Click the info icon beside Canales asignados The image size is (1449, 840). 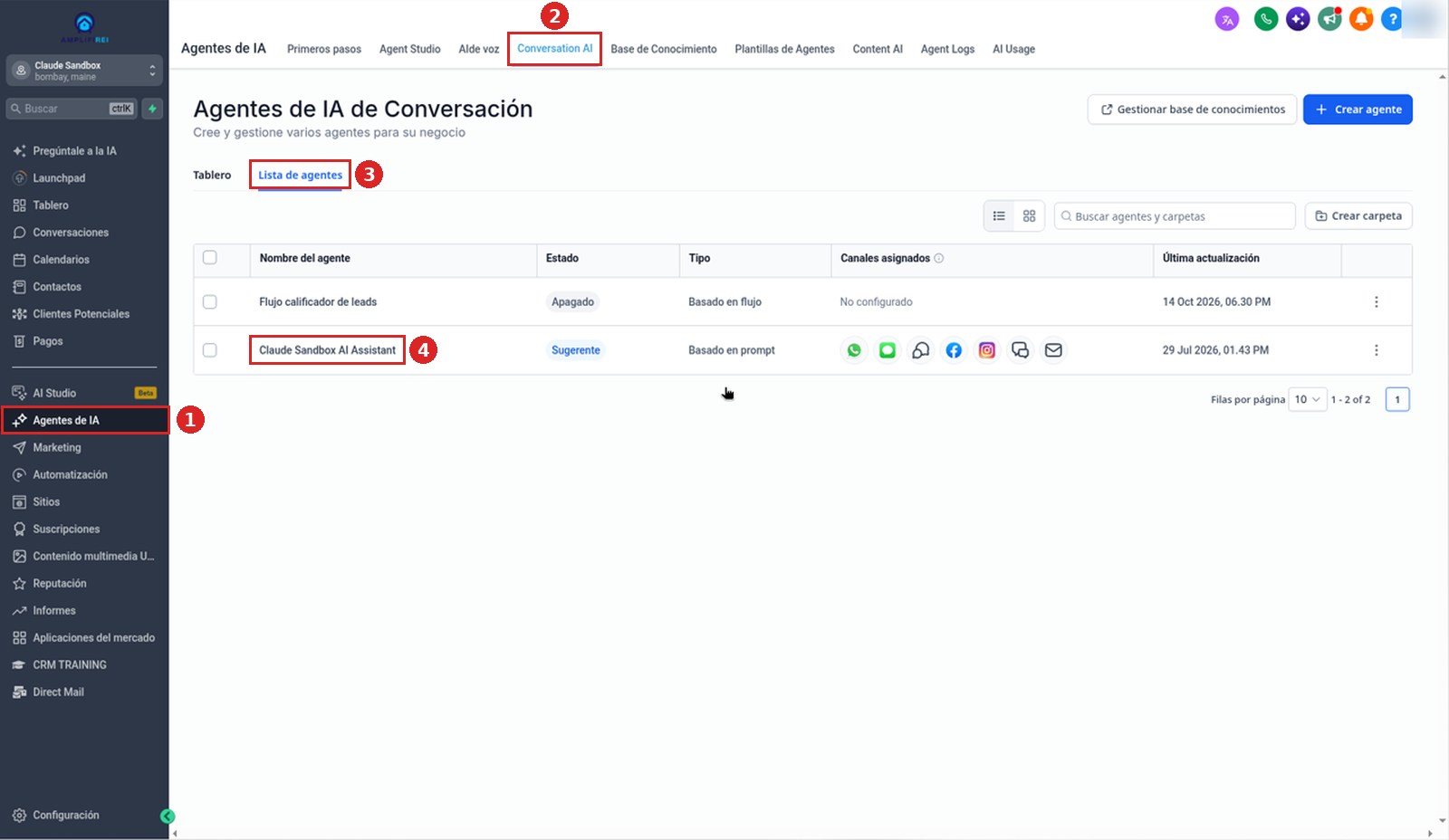coord(939,259)
